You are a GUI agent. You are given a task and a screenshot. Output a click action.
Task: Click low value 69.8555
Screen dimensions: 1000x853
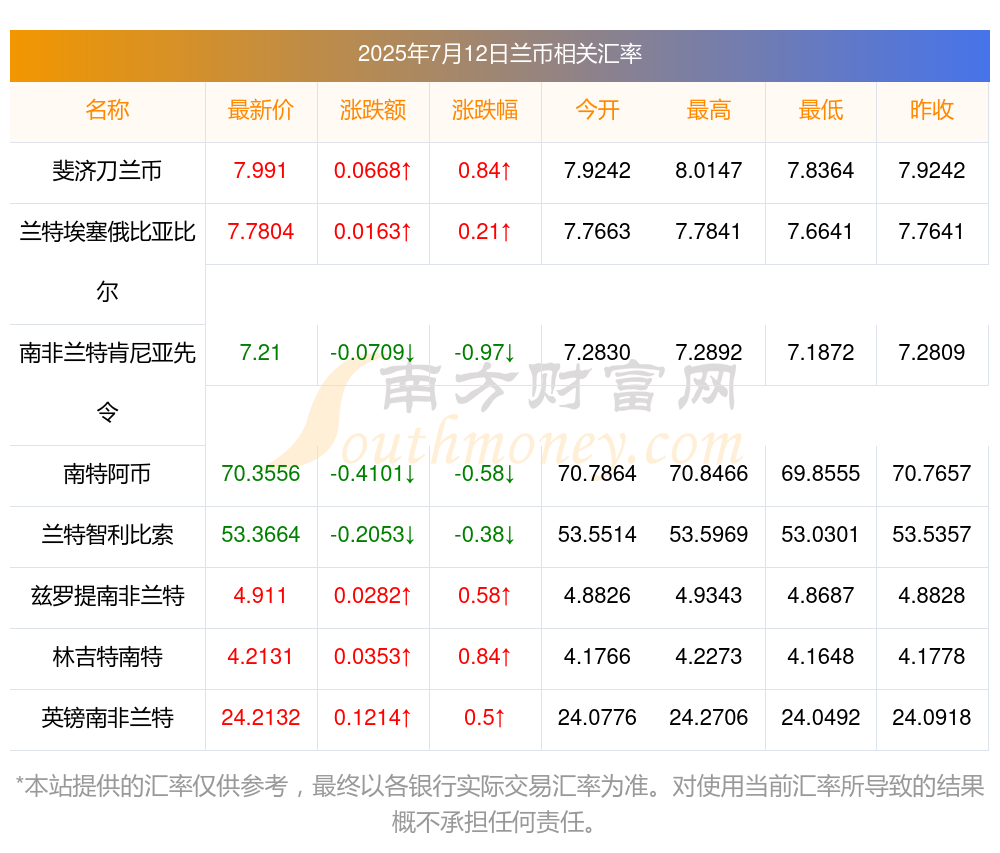(x=820, y=474)
